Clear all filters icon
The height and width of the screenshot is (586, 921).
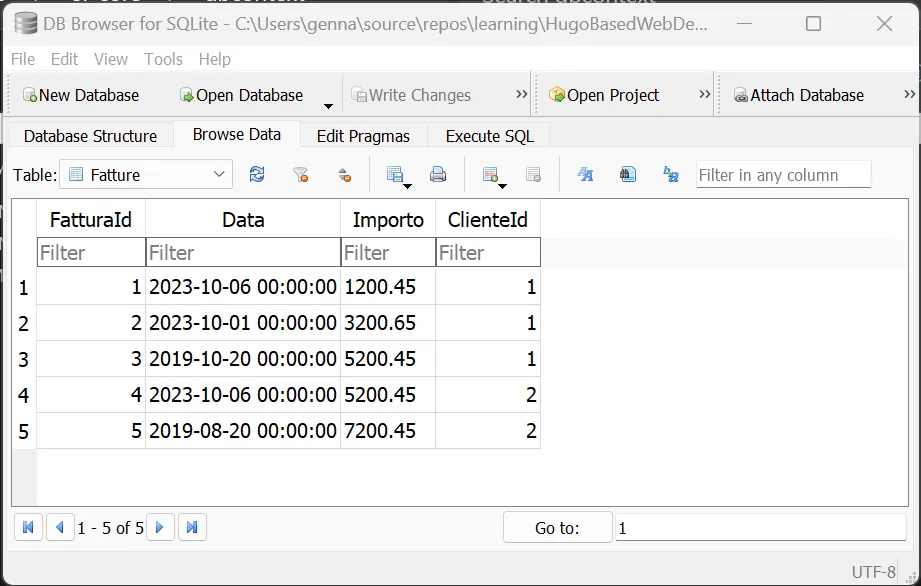click(300, 174)
